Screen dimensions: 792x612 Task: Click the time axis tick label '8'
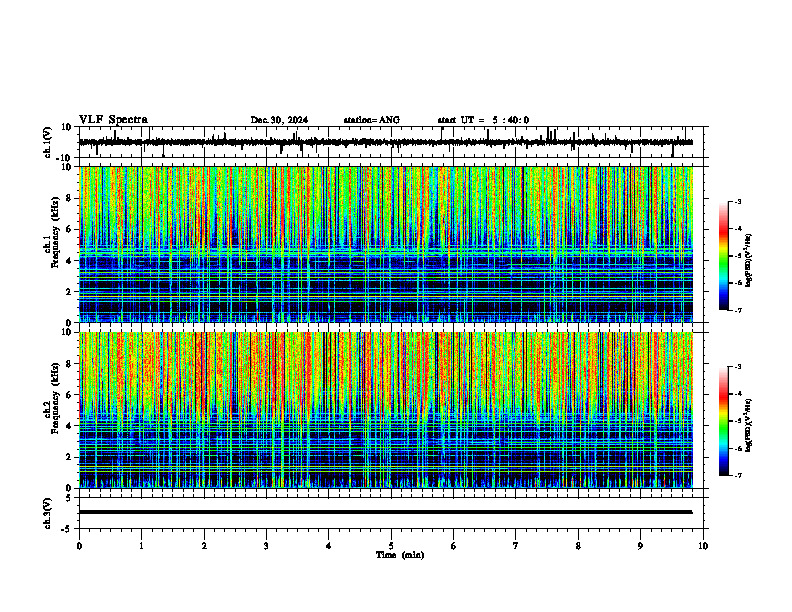click(578, 546)
